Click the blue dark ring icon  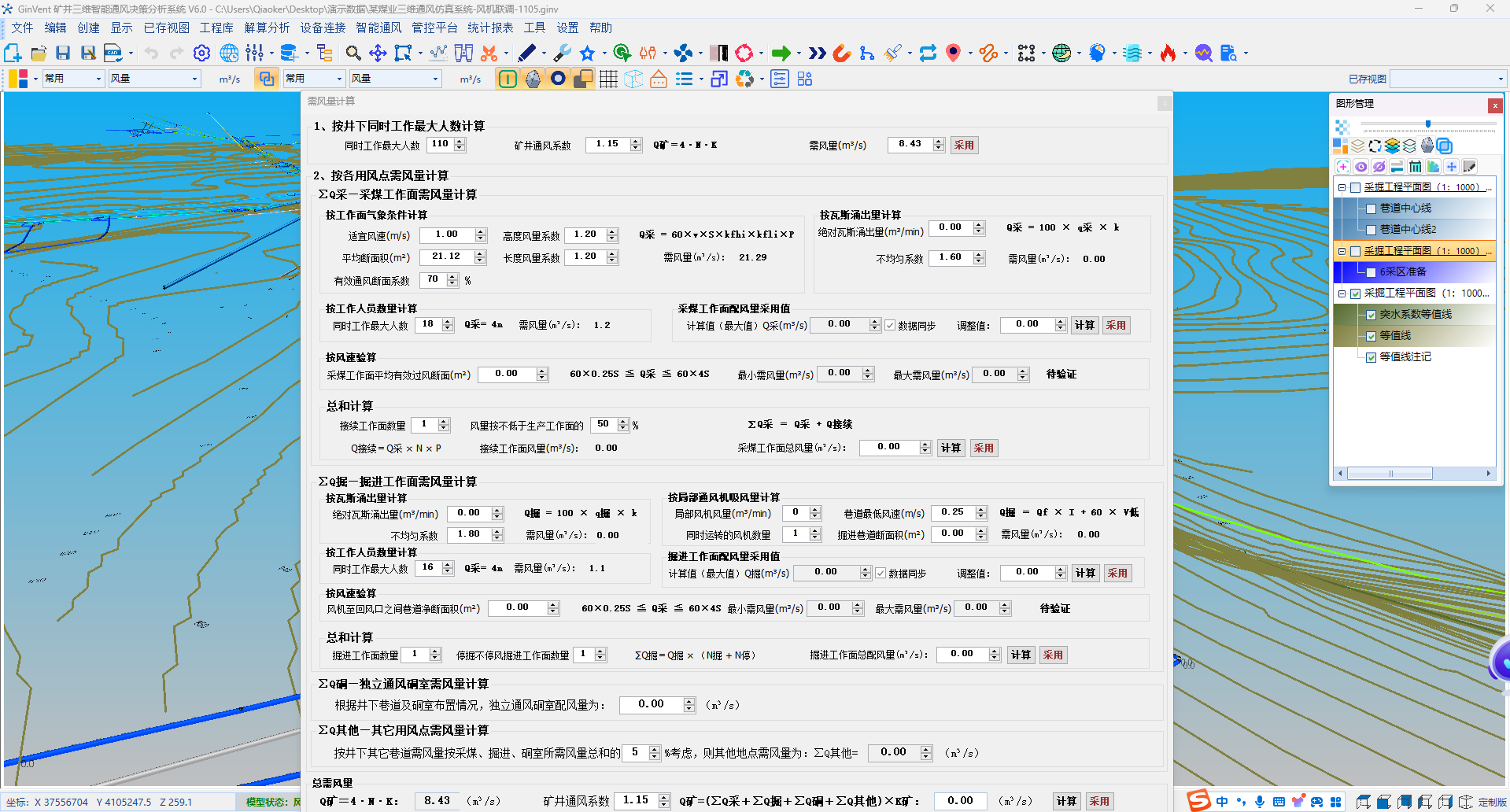[x=558, y=79]
